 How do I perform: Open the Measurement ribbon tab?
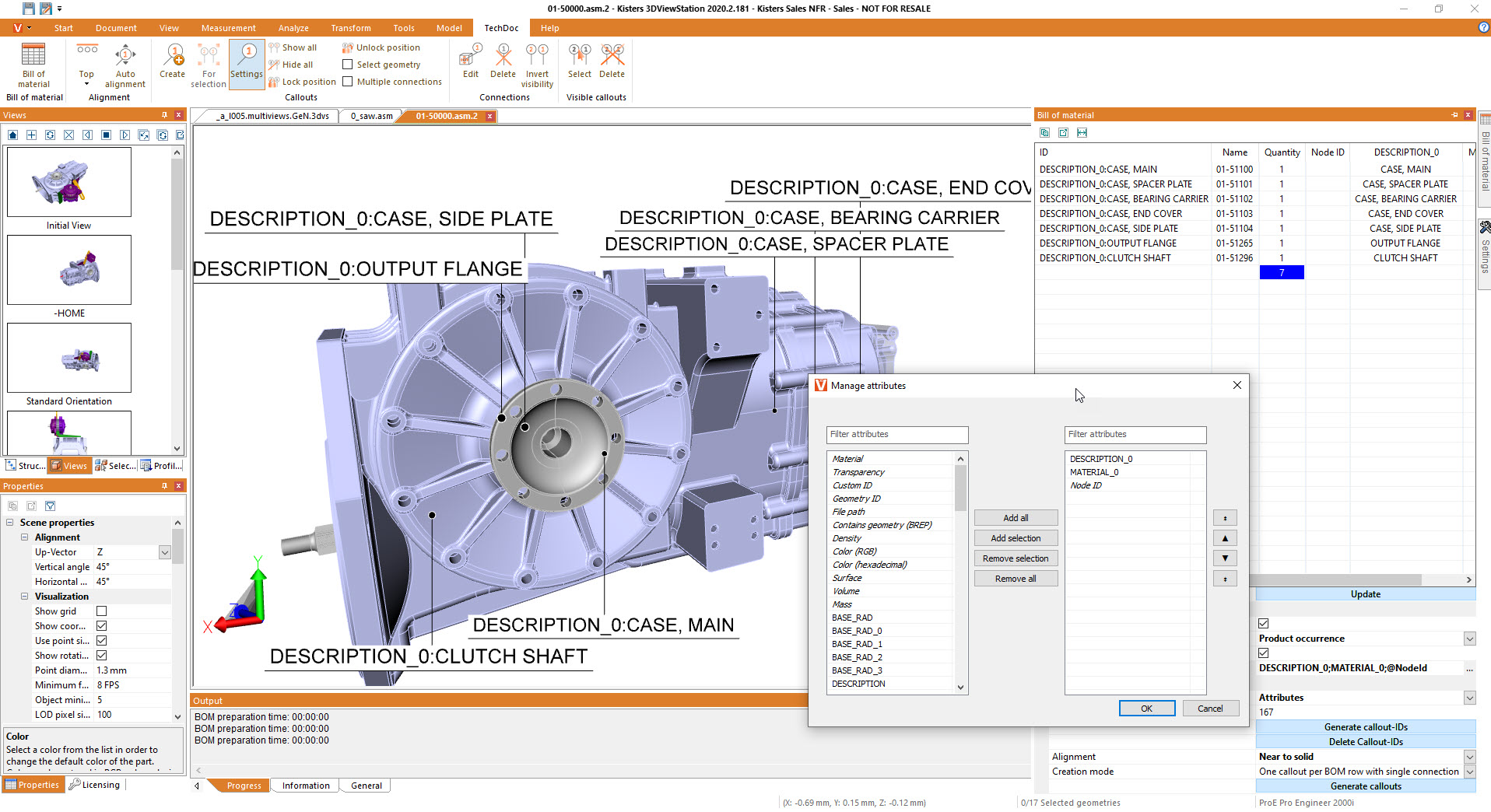pos(228,28)
